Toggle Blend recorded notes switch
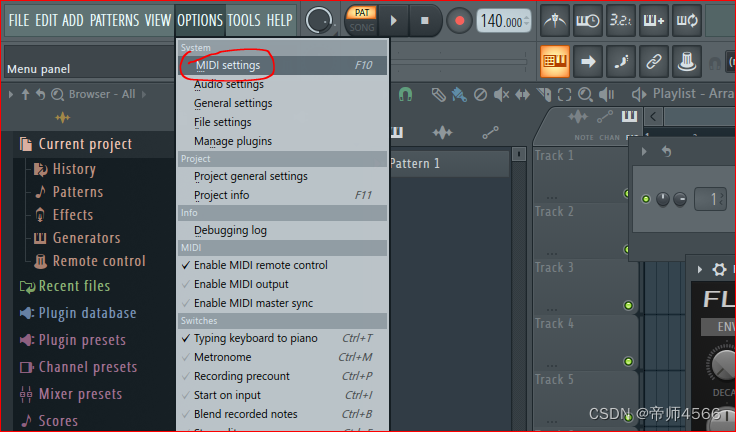This screenshot has height=432, width=736. pyautogui.click(x=283, y=414)
